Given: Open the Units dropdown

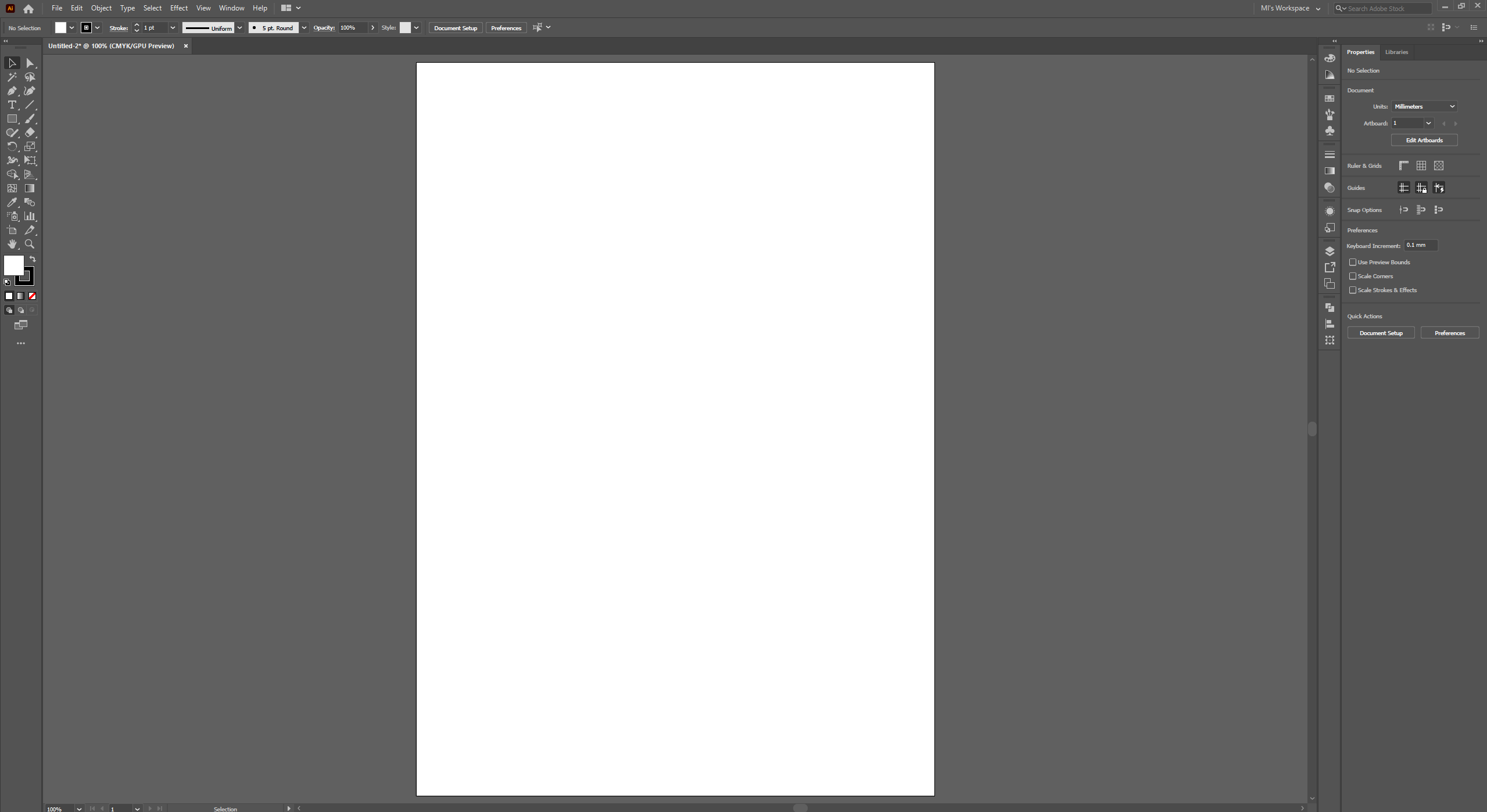Looking at the screenshot, I should tap(1424, 106).
